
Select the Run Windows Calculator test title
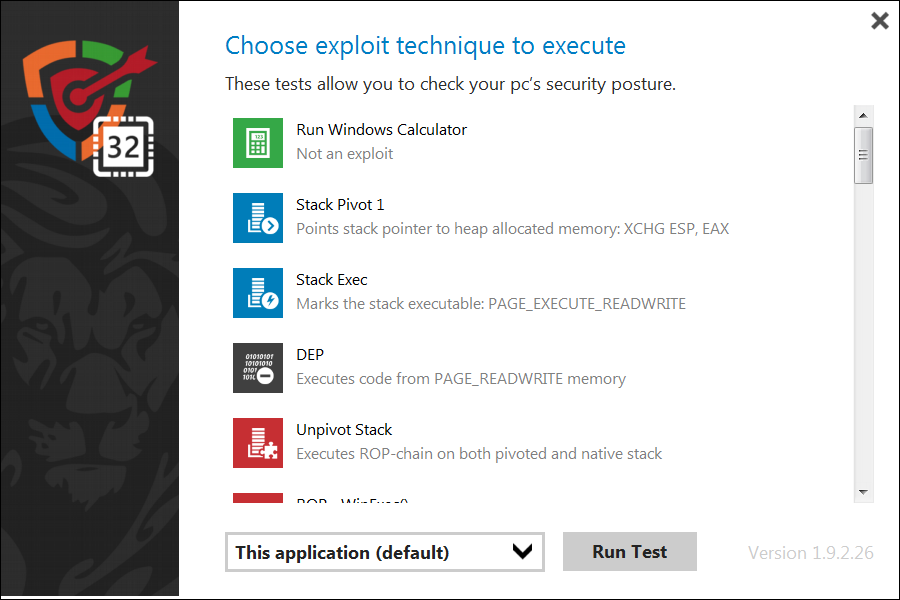click(x=381, y=130)
